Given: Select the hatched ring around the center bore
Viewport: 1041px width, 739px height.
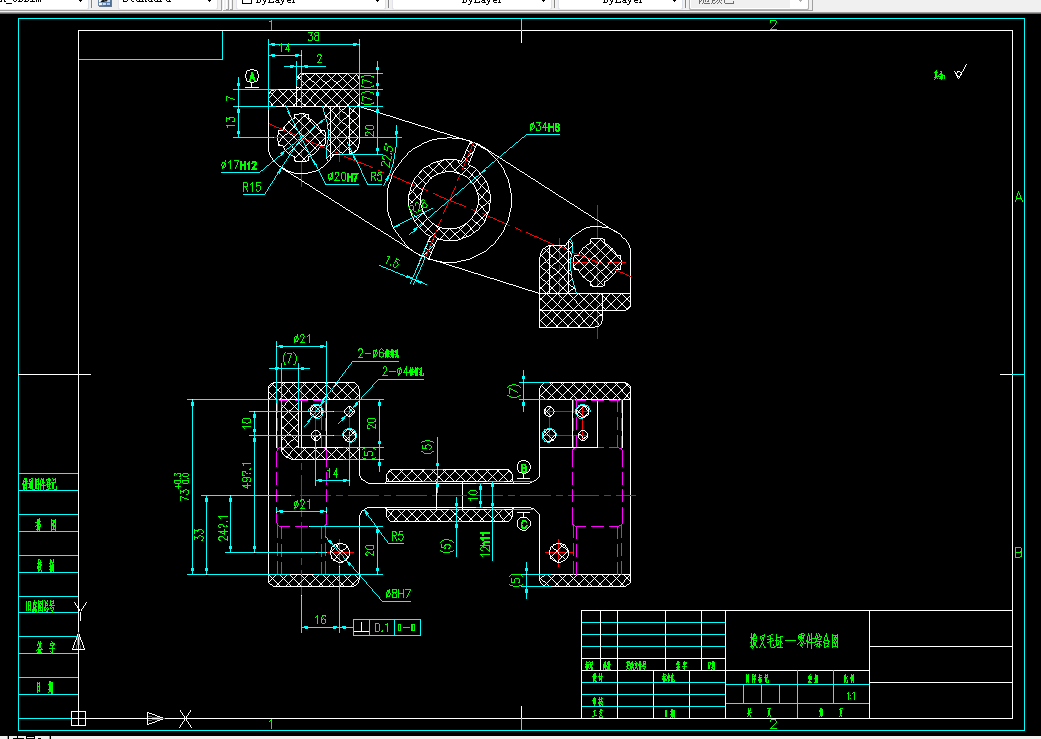Looking at the screenshot, I should tap(449, 198).
